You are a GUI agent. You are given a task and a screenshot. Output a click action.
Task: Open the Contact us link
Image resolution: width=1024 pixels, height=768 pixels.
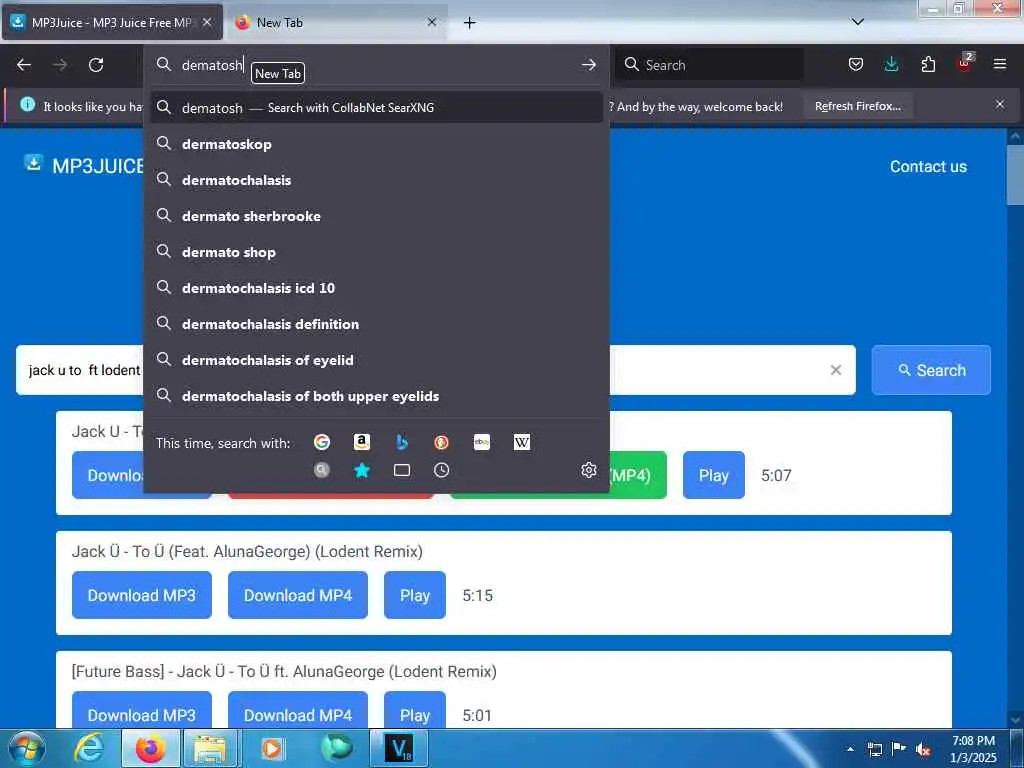pos(928,167)
